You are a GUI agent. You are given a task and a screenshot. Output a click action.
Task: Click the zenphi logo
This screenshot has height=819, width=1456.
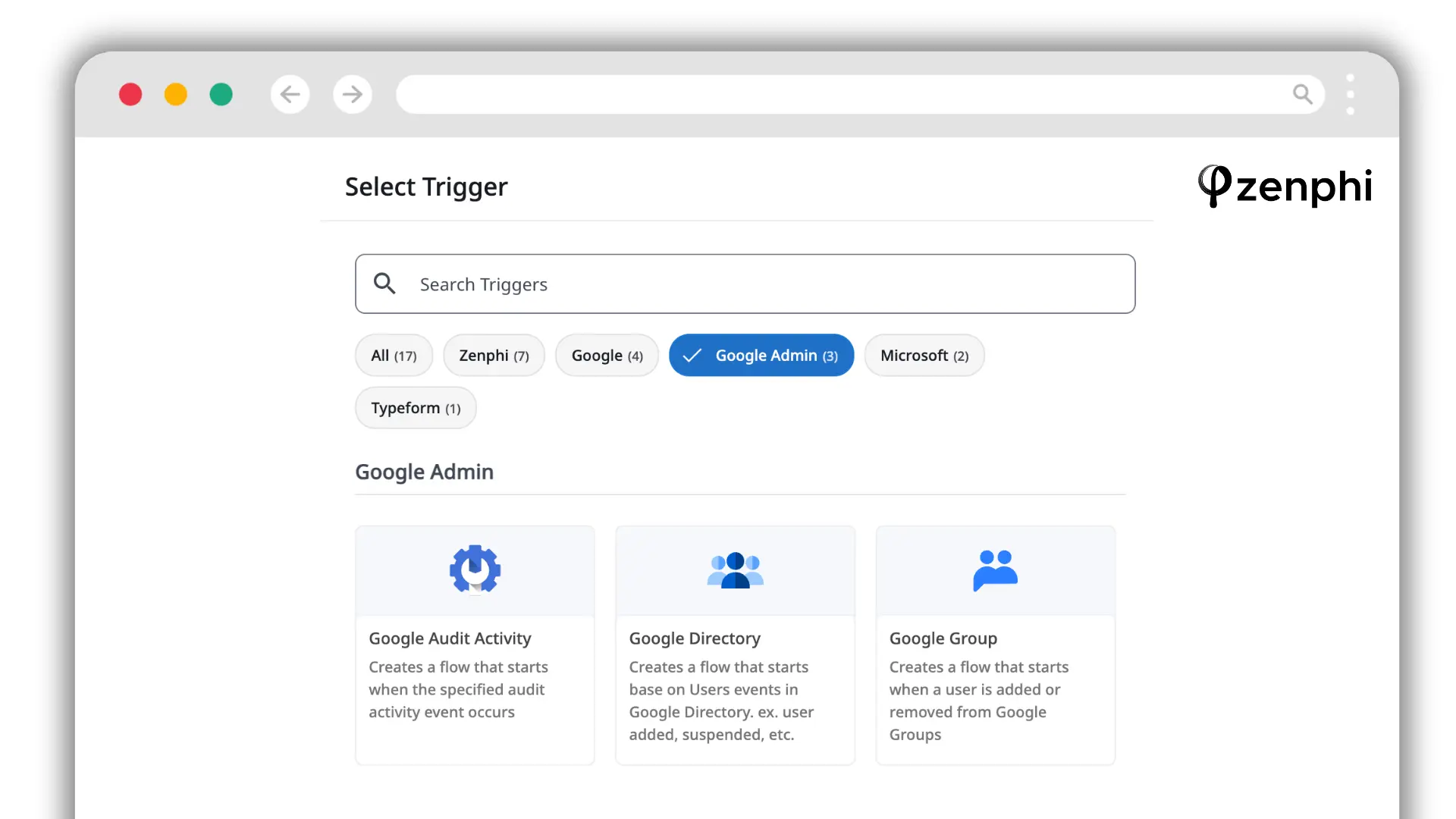pos(1285,186)
